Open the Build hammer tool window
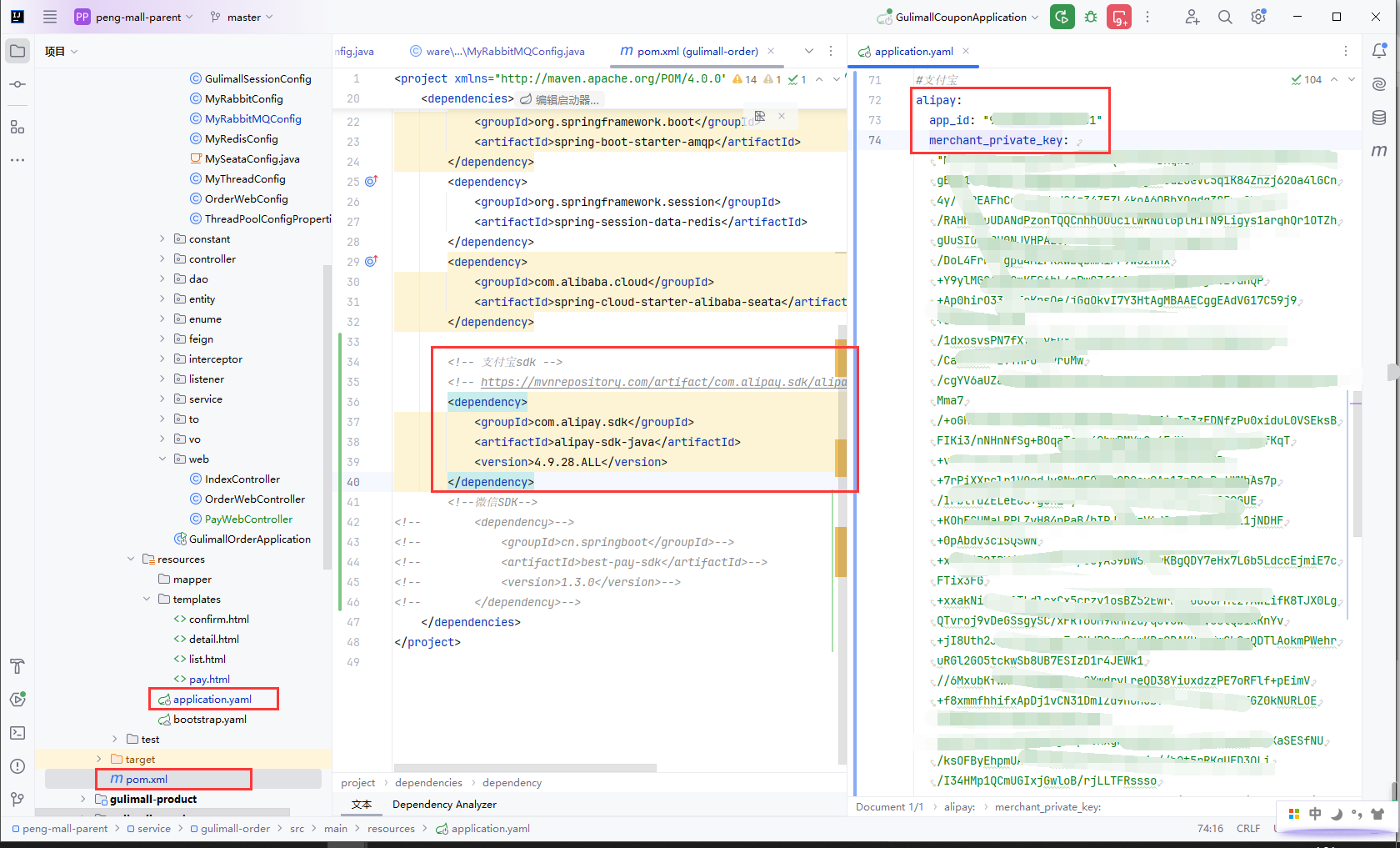Viewport: 1400px width, 848px height. 17,666
